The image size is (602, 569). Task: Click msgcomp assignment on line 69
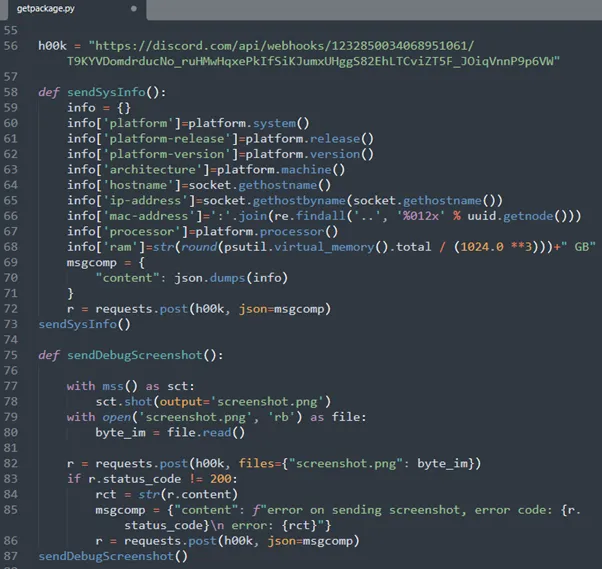pyautogui.click(x=106, y=263)
